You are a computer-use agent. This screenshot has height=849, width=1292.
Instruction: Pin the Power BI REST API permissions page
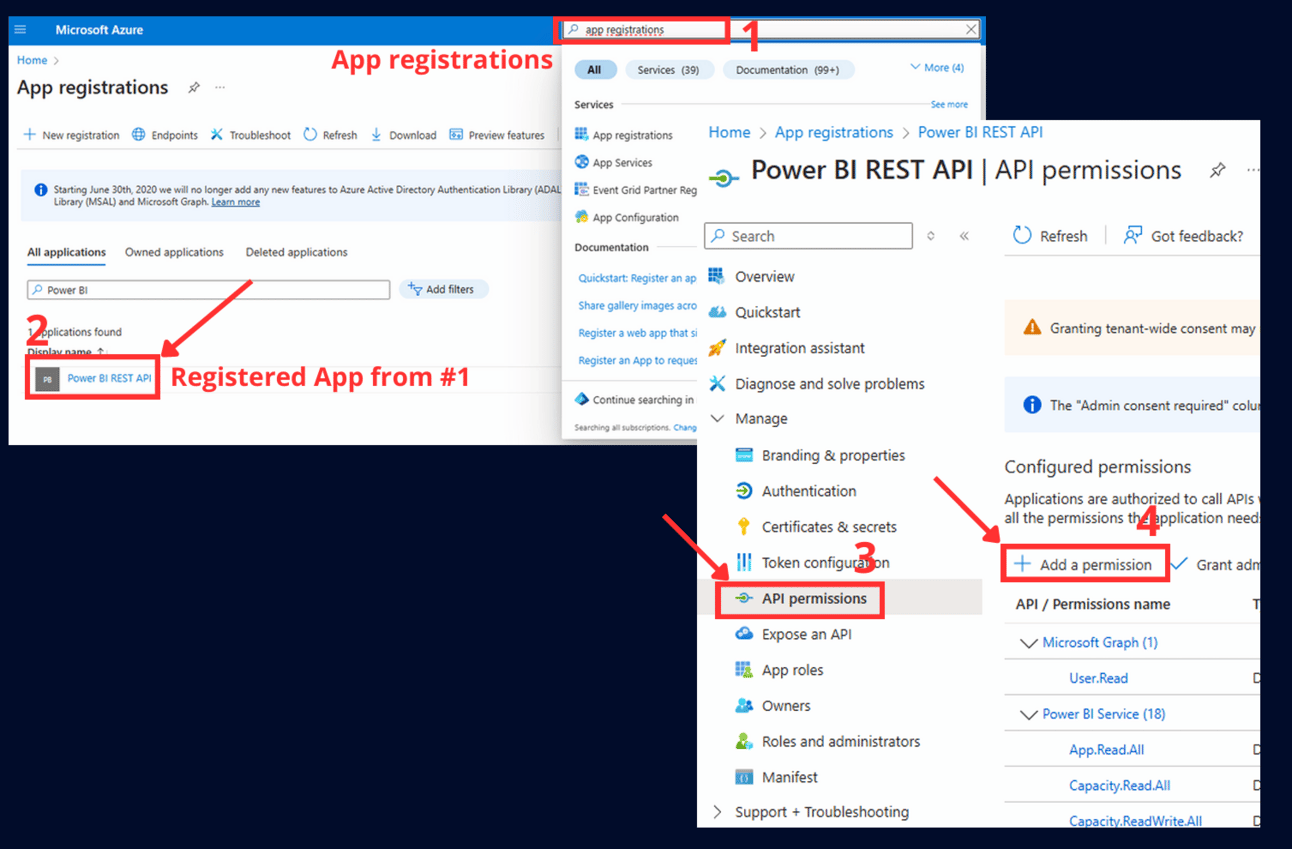1217,171
